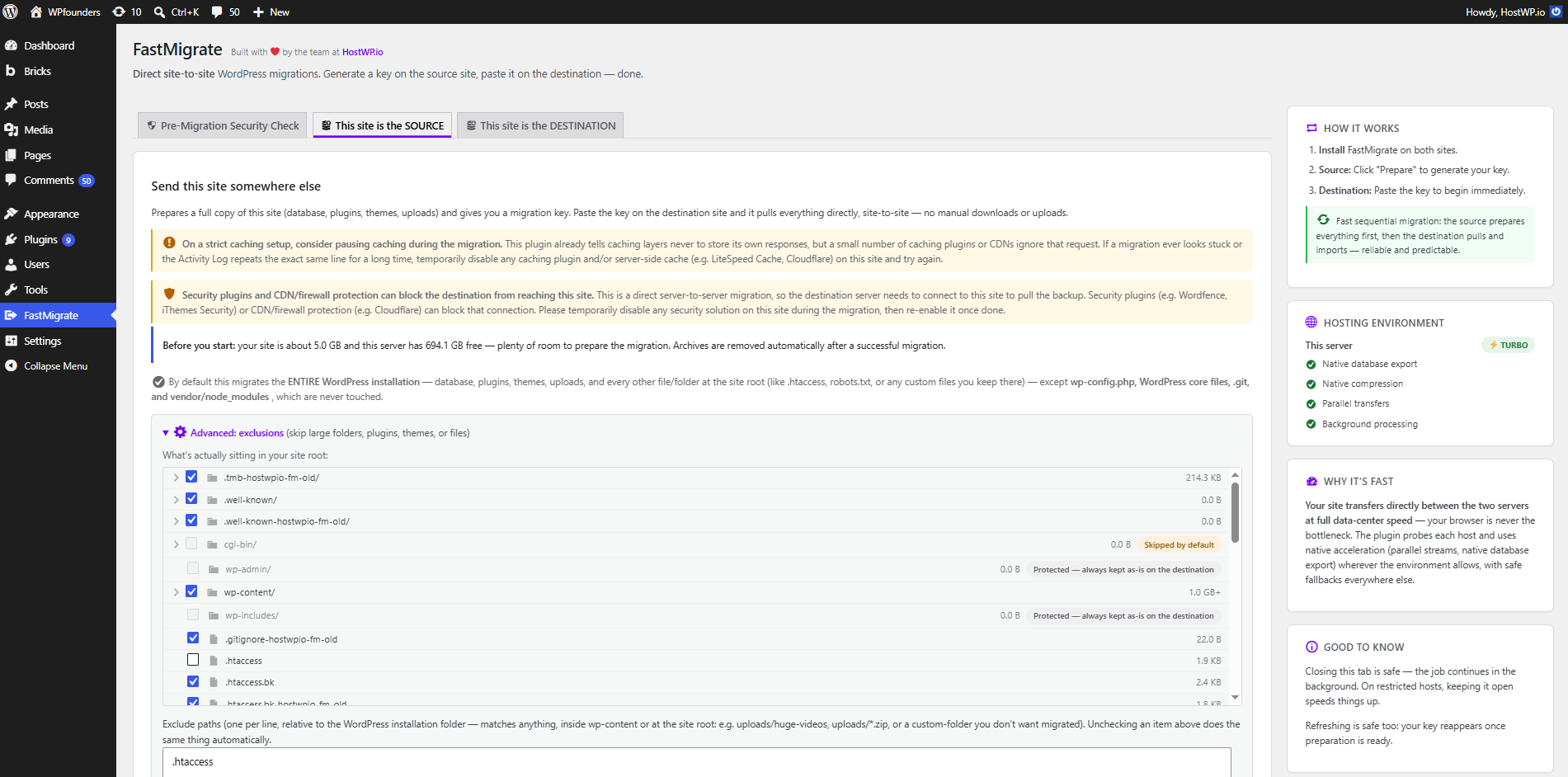Click the Plugins plug icon
Image resolution: width=1568 pixels, height=777 pixels.
pyautogui.click(x=11, y=239)
